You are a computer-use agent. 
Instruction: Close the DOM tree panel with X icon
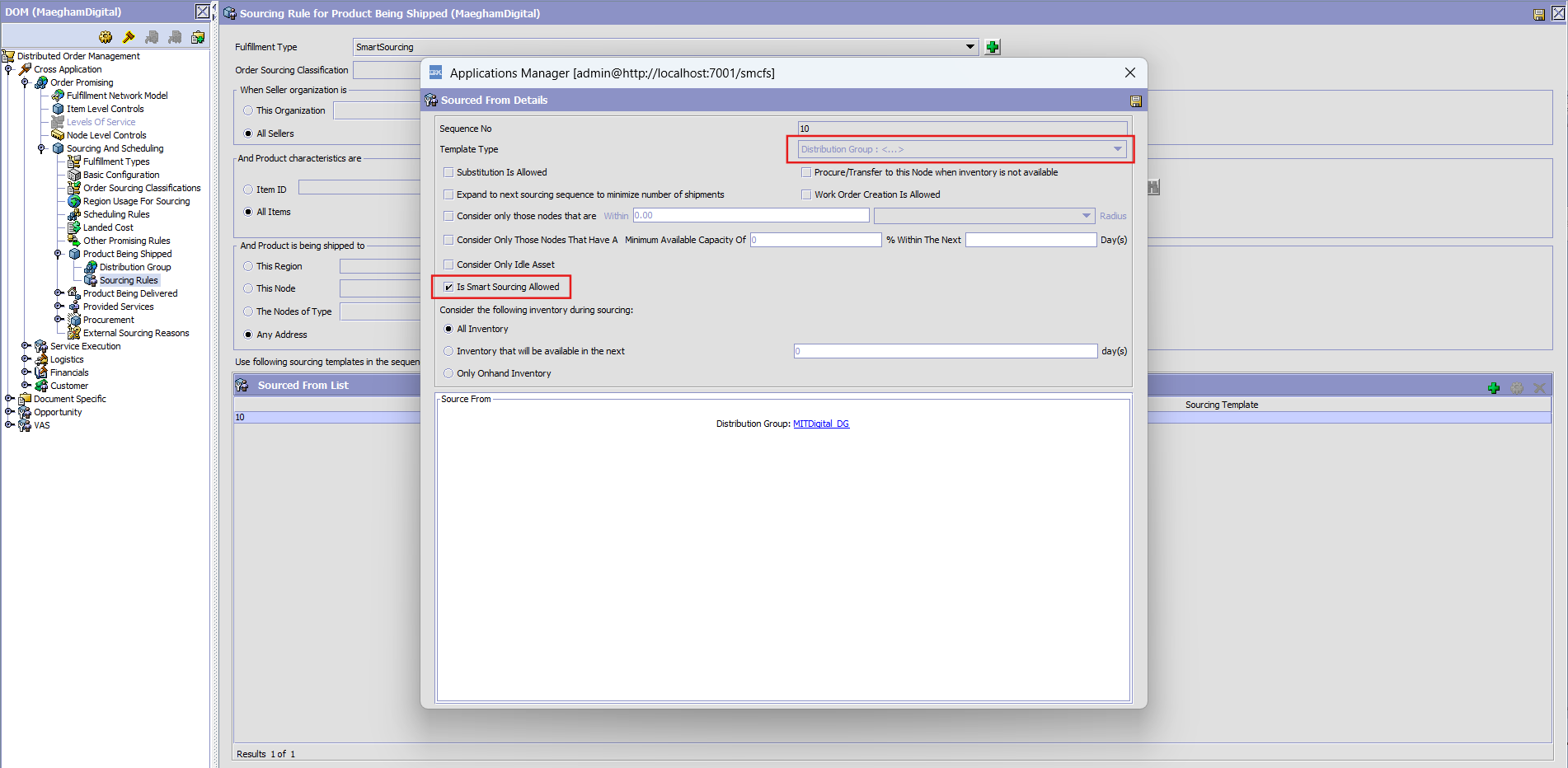202,12
